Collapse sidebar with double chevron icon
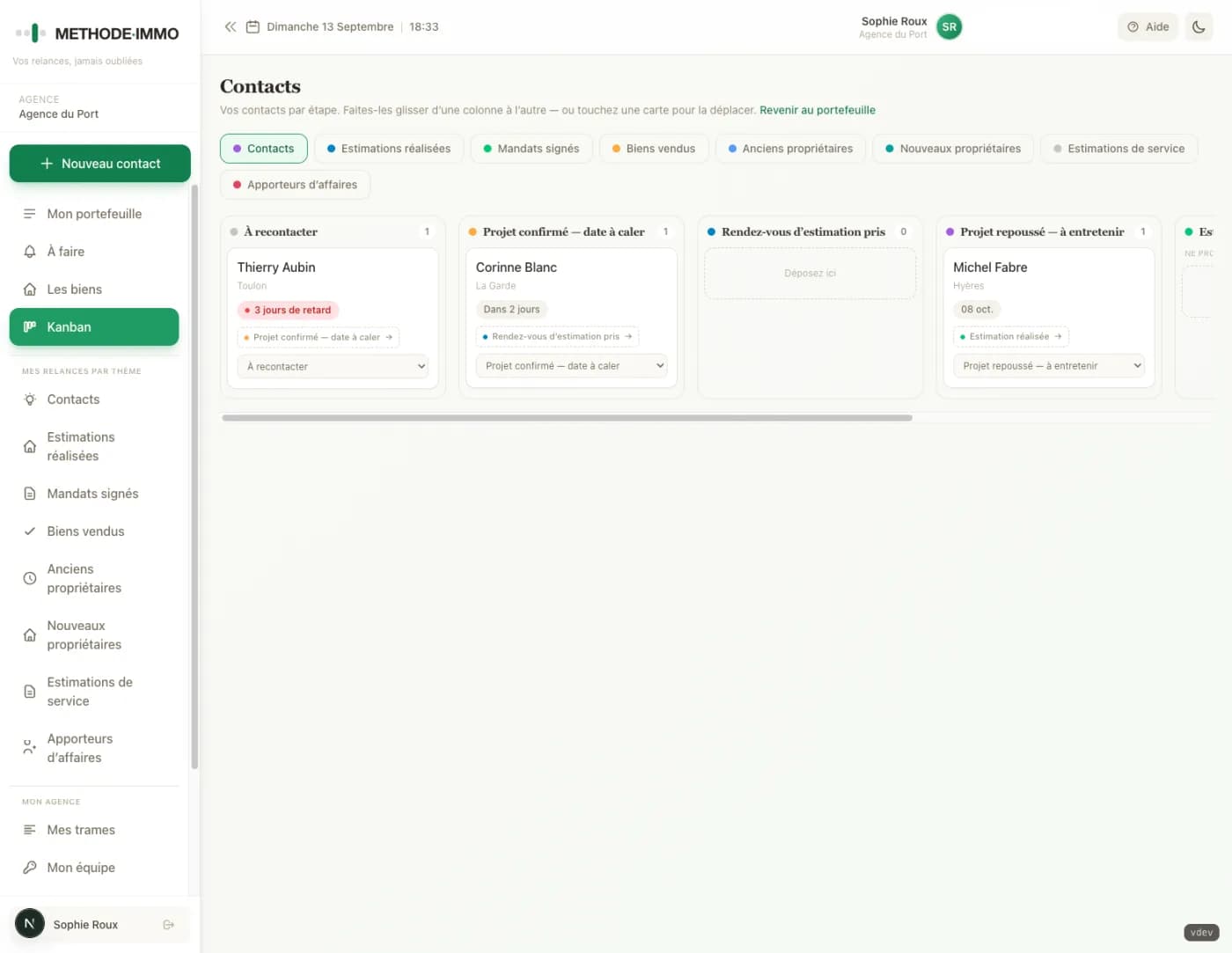 231,27
